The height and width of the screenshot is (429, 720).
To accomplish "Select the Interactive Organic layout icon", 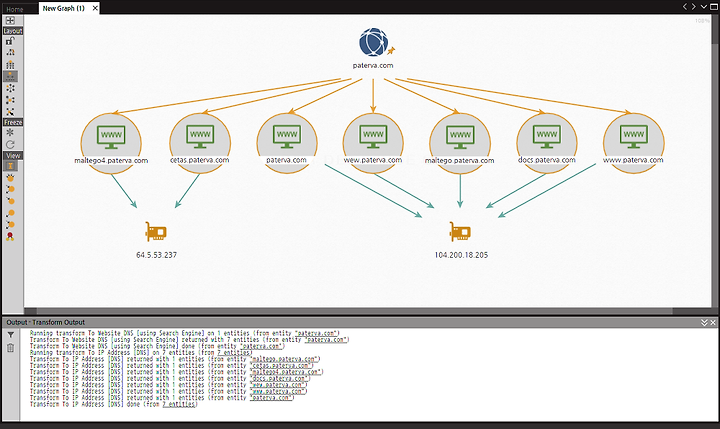I will 10,112.
